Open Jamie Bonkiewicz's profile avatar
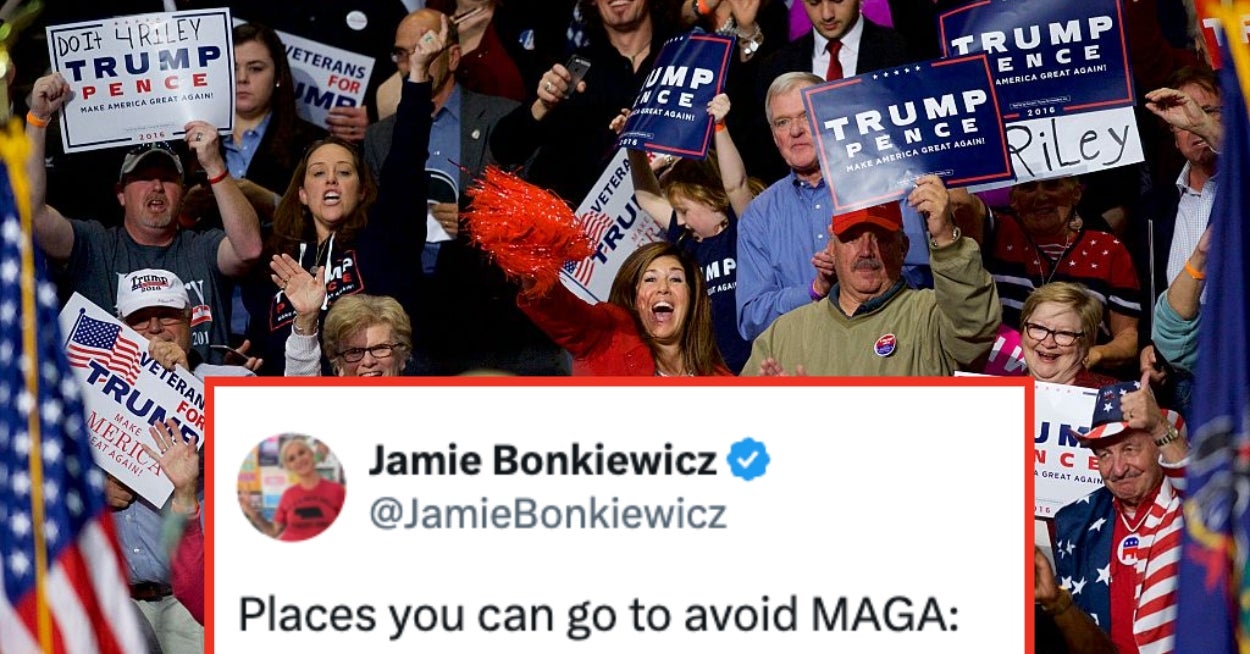Image resolution: width=1250 pixels, height=654 pixels. pyautogui.click(x=291, y=487)
